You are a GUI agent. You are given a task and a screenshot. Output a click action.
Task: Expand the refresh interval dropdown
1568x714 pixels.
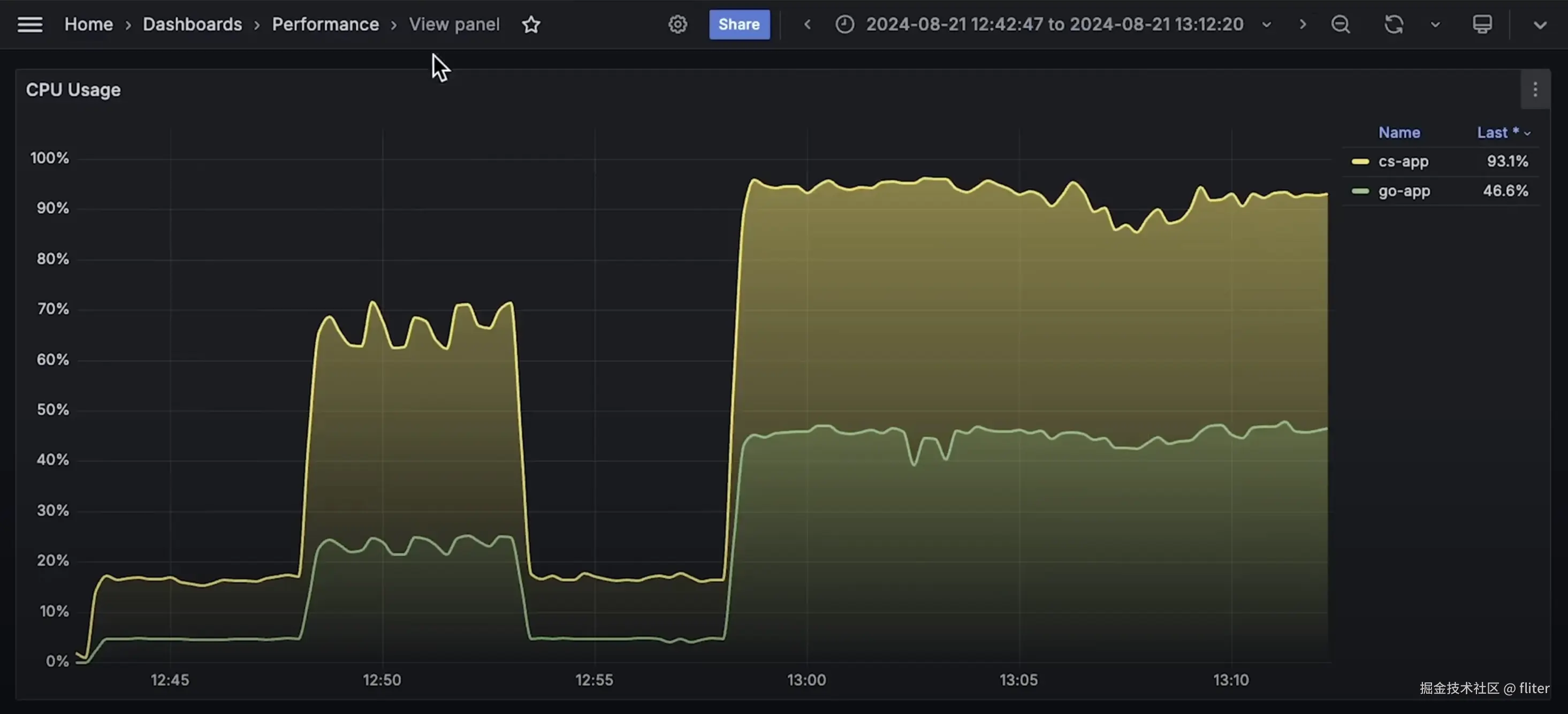1435,24
